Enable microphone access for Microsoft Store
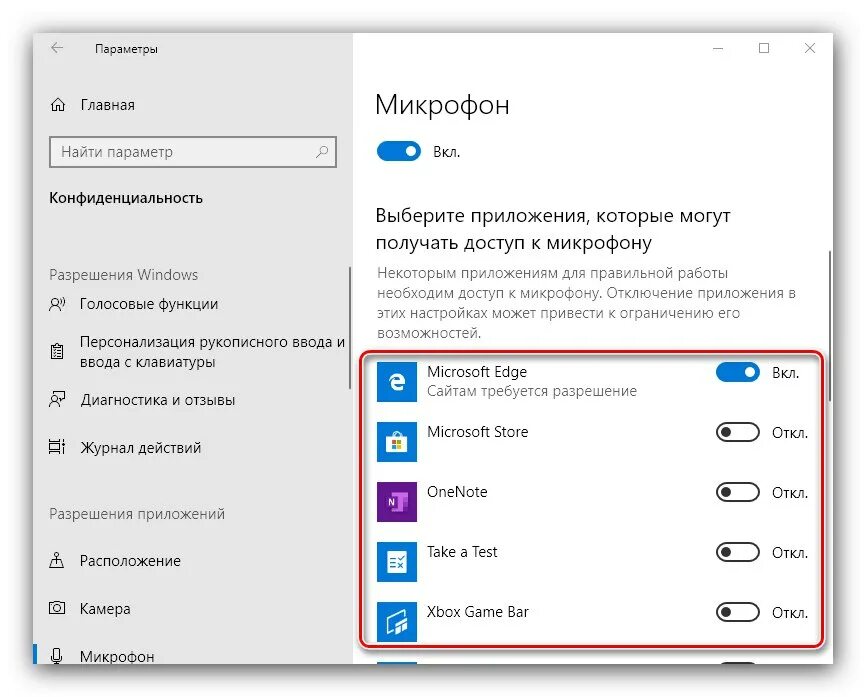The height and width of the screenshot is (697, 866). 738,432
